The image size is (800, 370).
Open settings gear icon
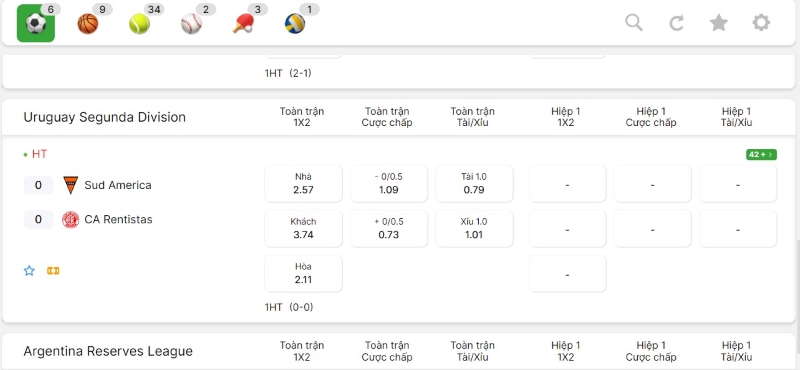[x=761, y=22]
